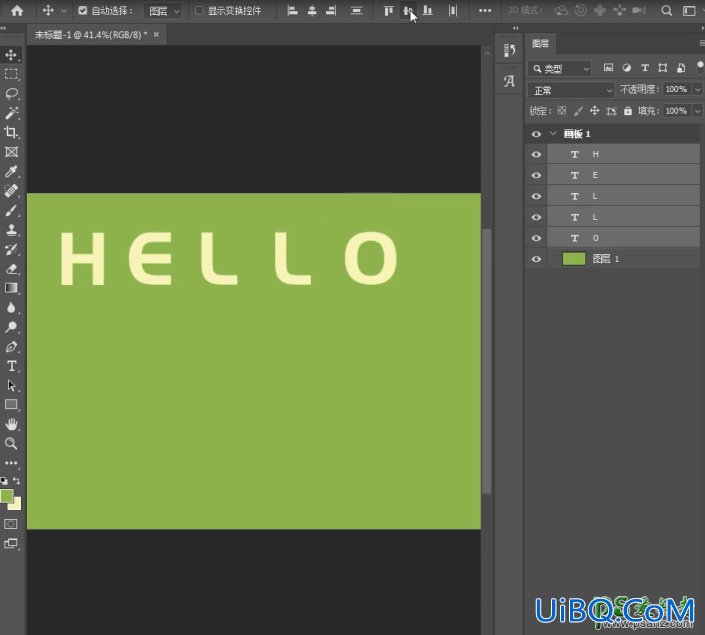Align vertical centers of layers
The height and width of the screenshot is (635, 705).
[x=408, y=10]
